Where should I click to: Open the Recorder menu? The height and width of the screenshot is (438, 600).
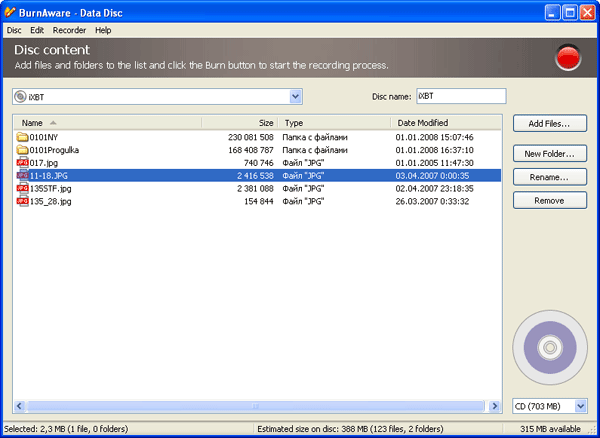coord(69,30)
